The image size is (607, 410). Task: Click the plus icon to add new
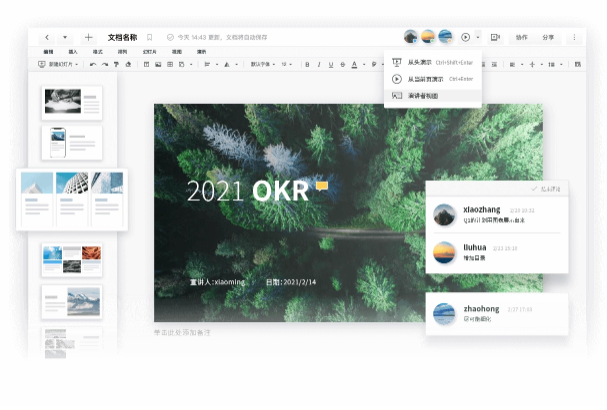[88, 37]
